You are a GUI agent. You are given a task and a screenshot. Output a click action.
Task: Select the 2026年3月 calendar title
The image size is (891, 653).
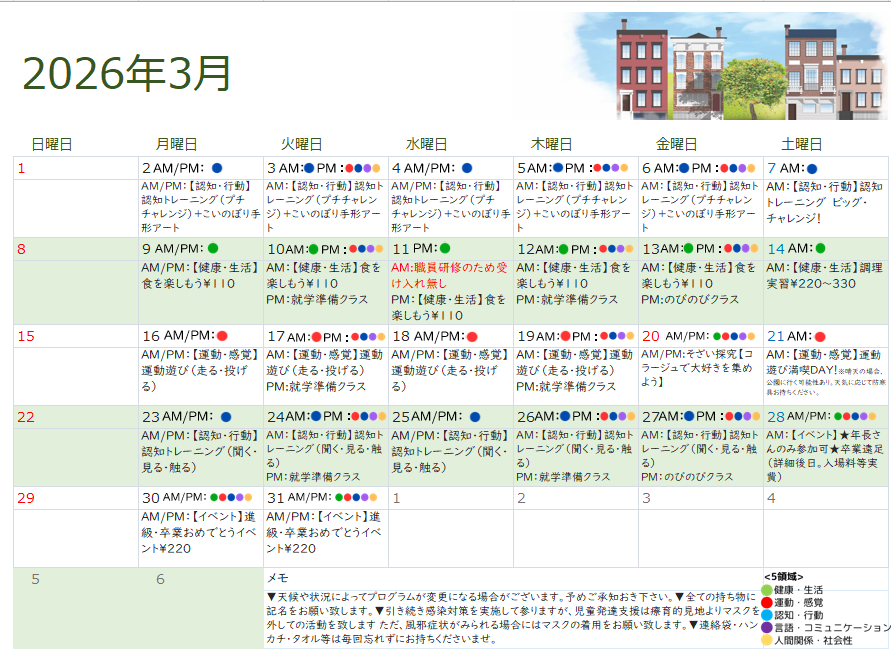(125, 70)
